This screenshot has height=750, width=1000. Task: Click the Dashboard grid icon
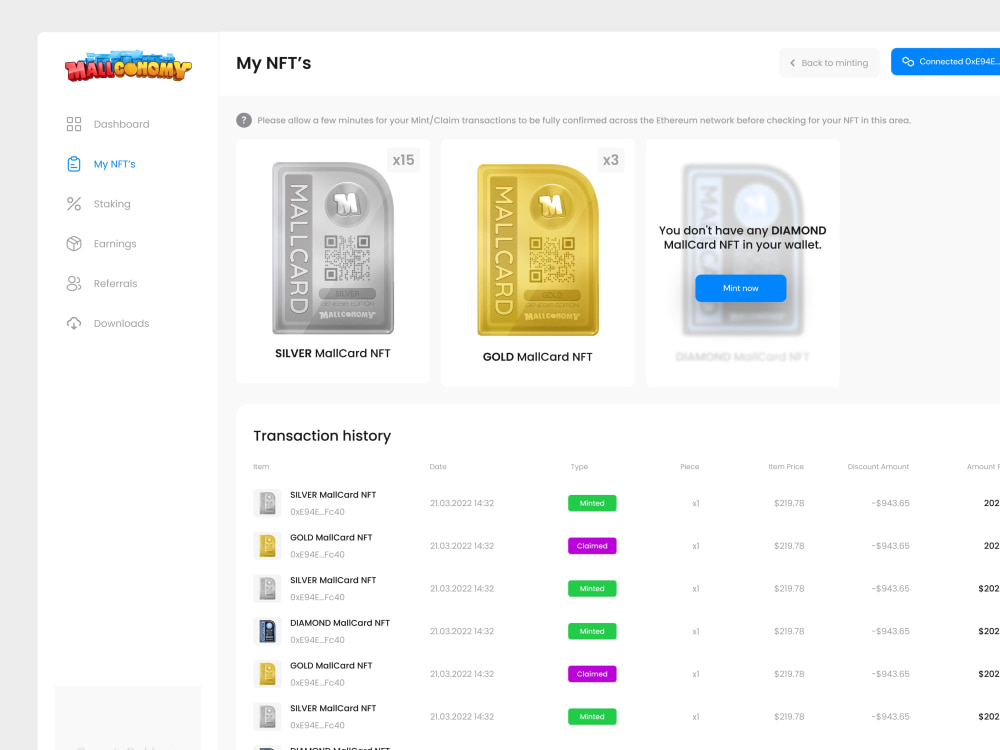74,124
